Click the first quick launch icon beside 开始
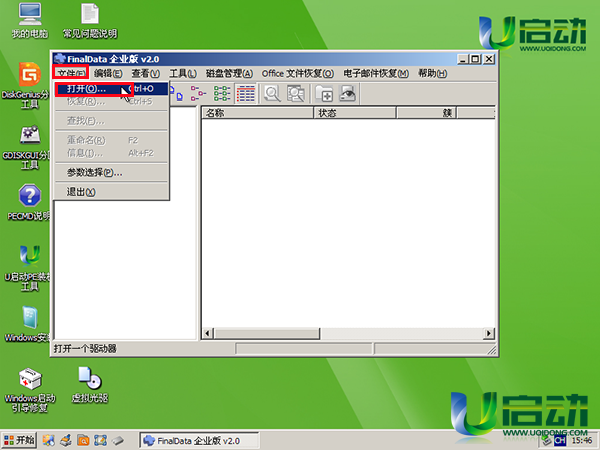This screenshot has width=600, height=450. click(49, 440)
